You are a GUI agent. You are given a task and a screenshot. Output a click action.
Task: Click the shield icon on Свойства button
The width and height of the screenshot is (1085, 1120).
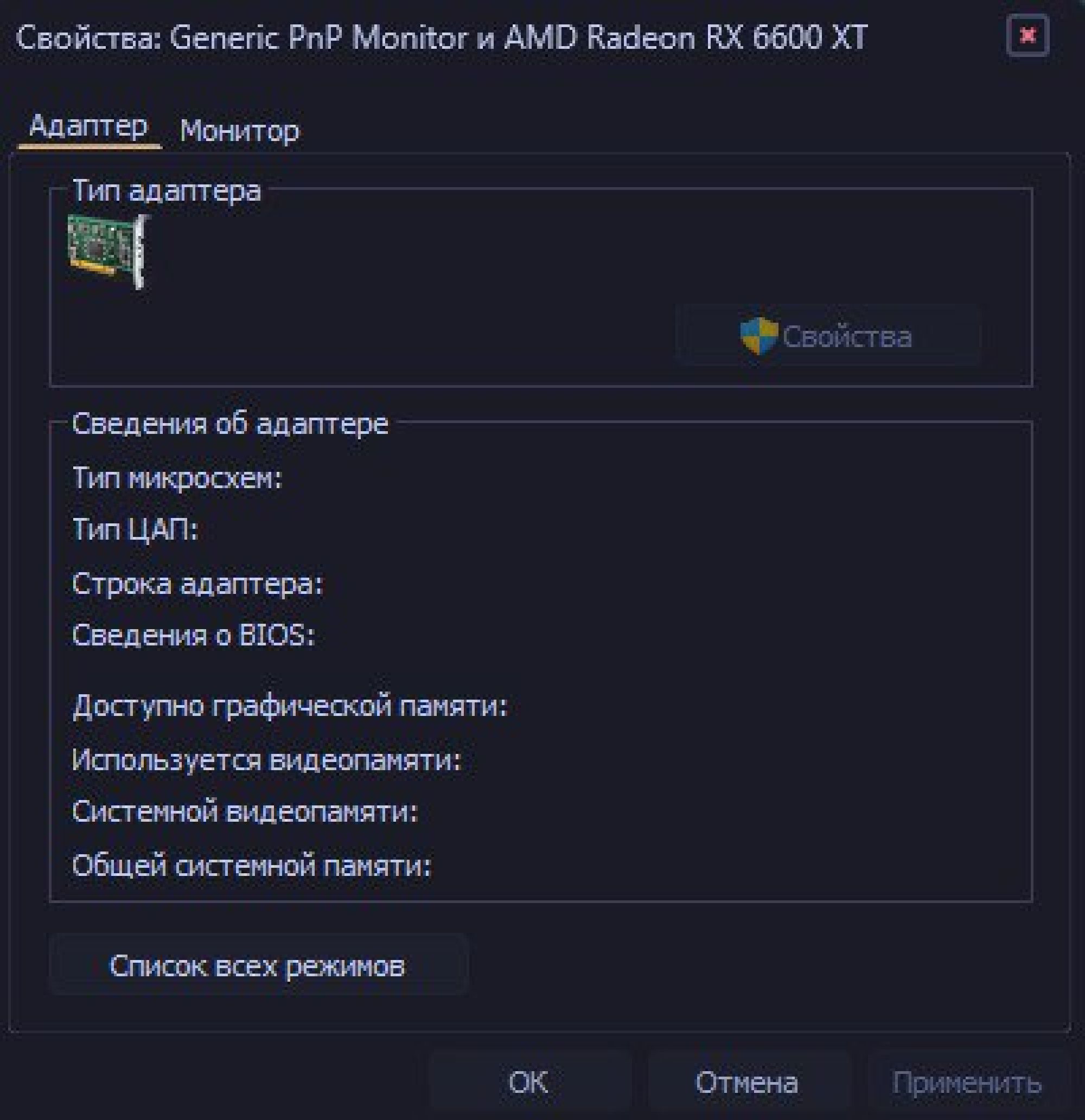pyautogui.click(x=758, y=335)
